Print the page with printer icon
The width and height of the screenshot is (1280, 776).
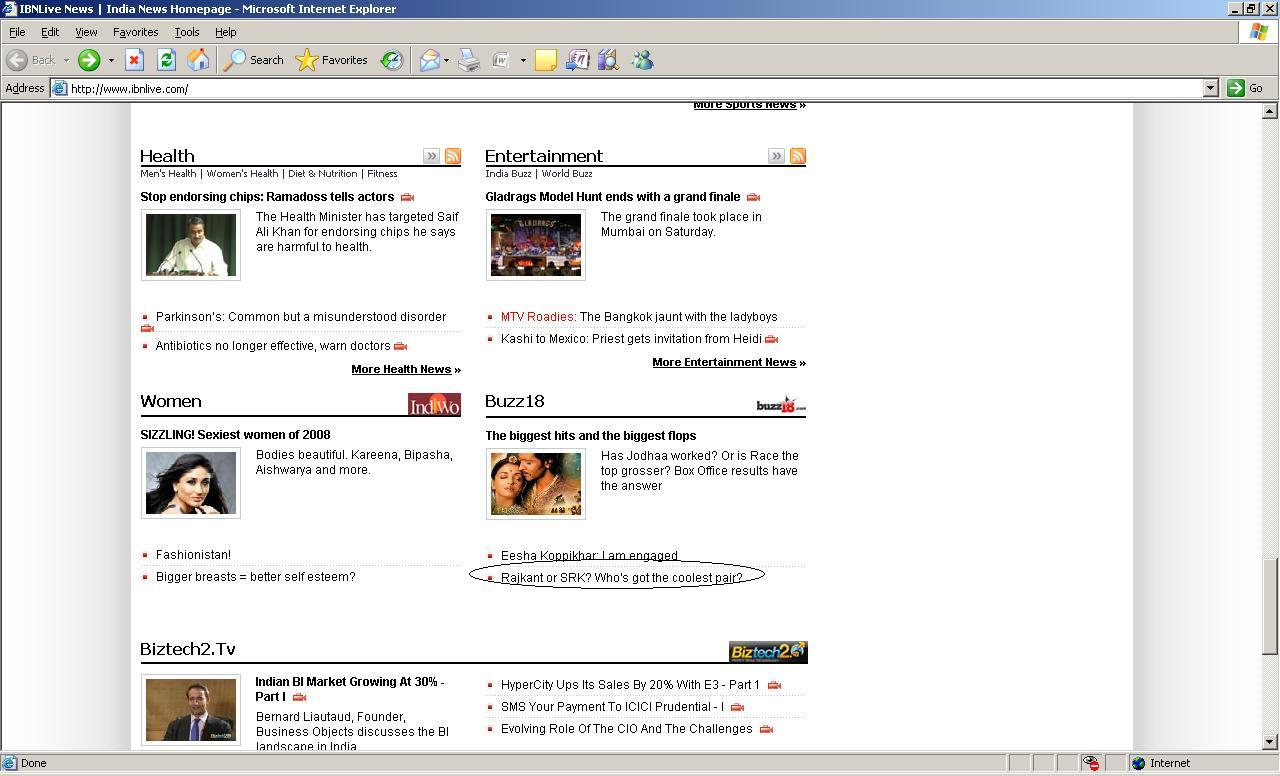469,60
